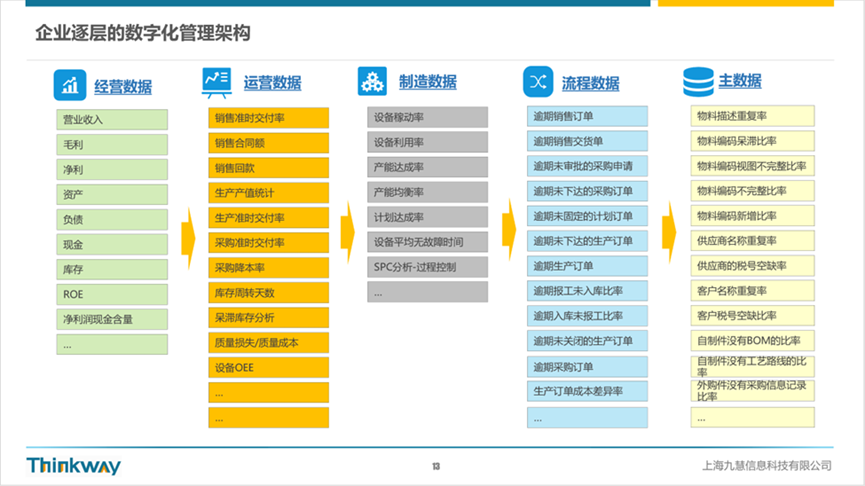Open the 经营数据 heading link
The width and height of the screenshot is (865, 486).
[123, 87]
